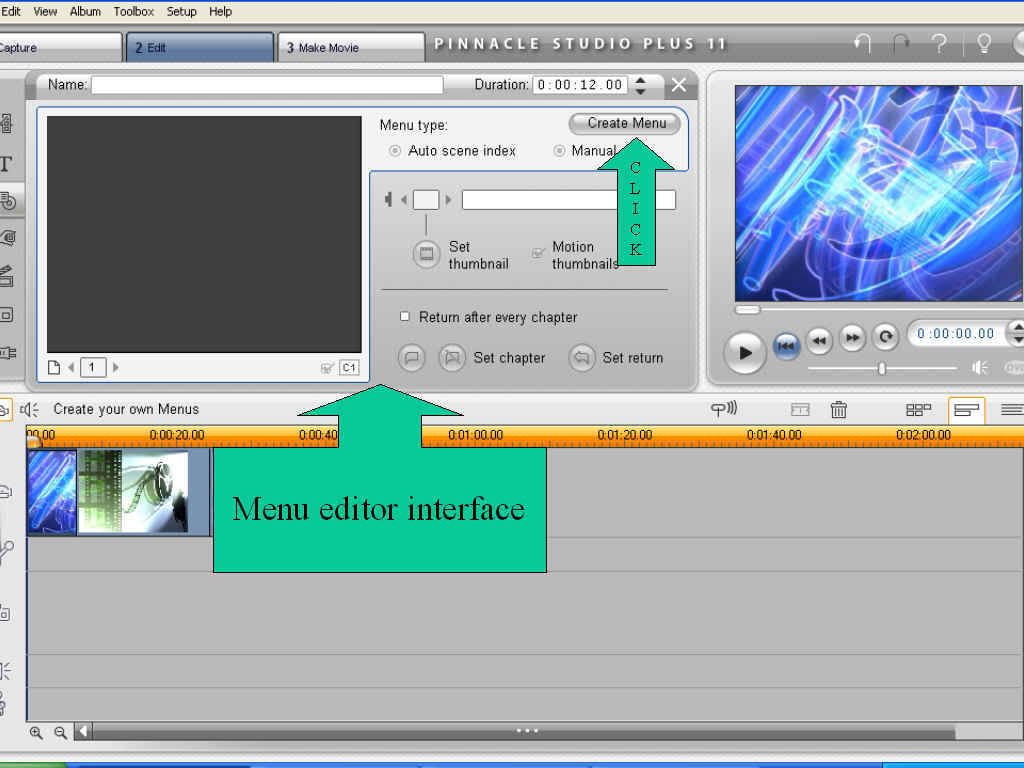Select the blue menu clip on the timeline
The image size is (1024, 768).
[x=52, y=492]
